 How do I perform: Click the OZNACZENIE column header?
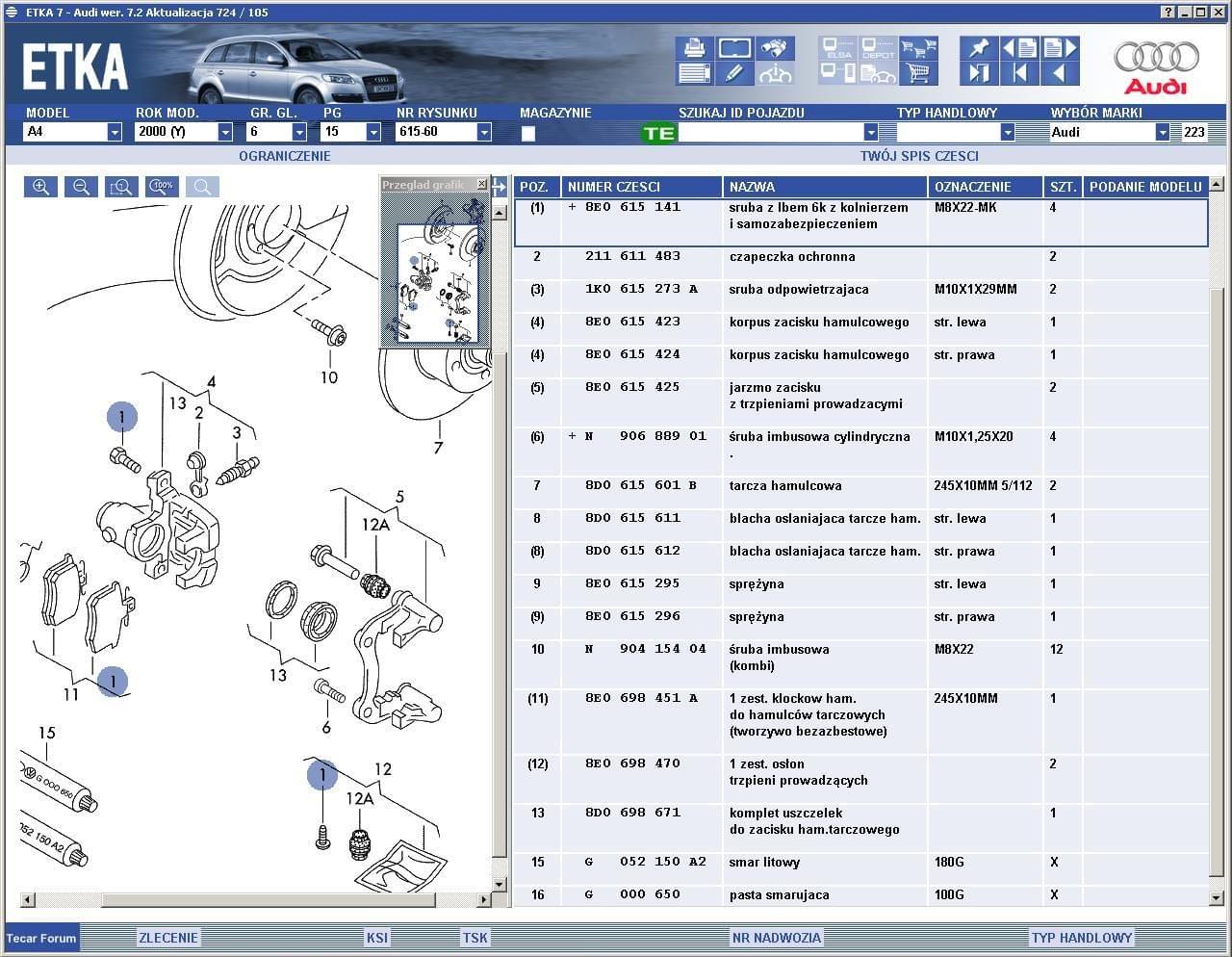pos(987,187)
